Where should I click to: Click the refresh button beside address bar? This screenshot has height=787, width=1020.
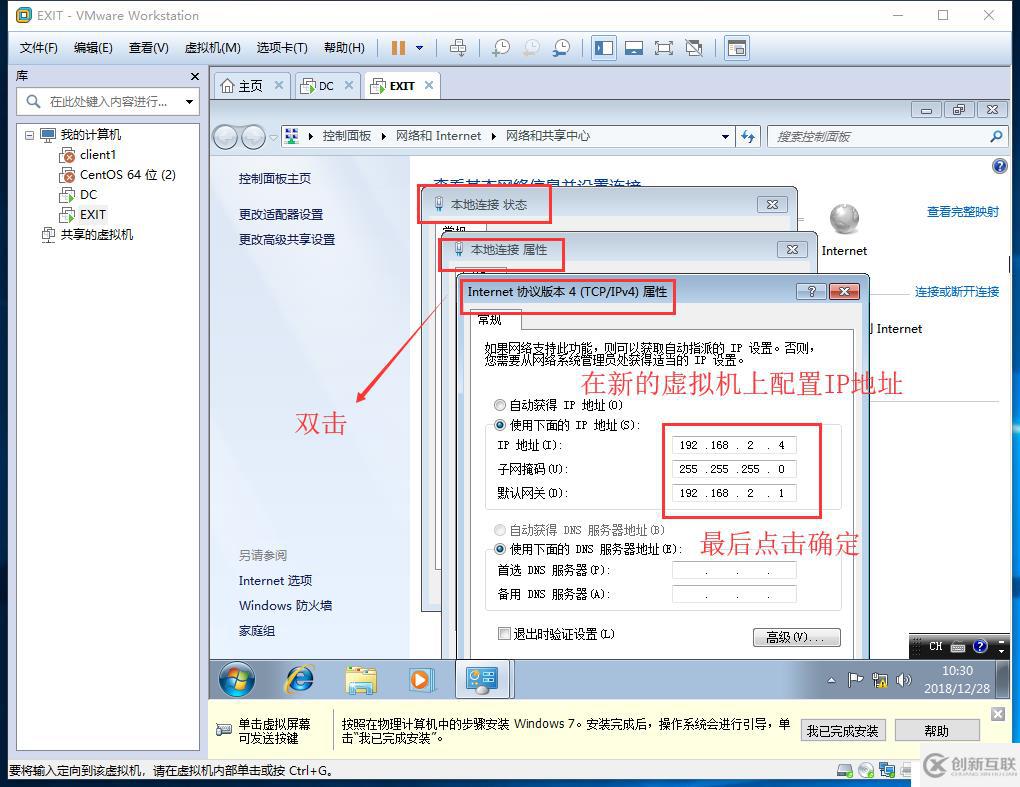[x=748, y=137]
